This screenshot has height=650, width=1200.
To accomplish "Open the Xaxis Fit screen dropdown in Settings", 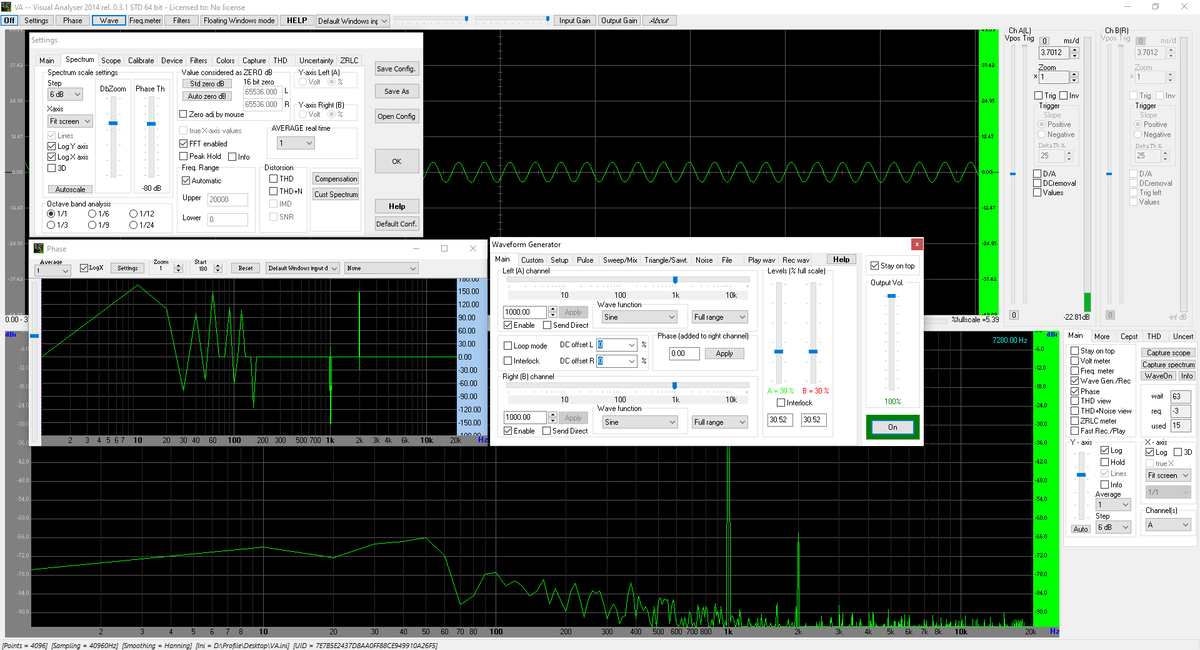I will point(70,121).
